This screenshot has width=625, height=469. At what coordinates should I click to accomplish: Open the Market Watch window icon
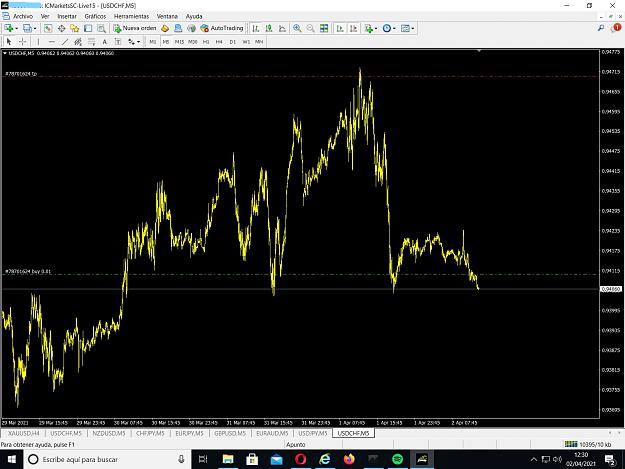[48, 28]
